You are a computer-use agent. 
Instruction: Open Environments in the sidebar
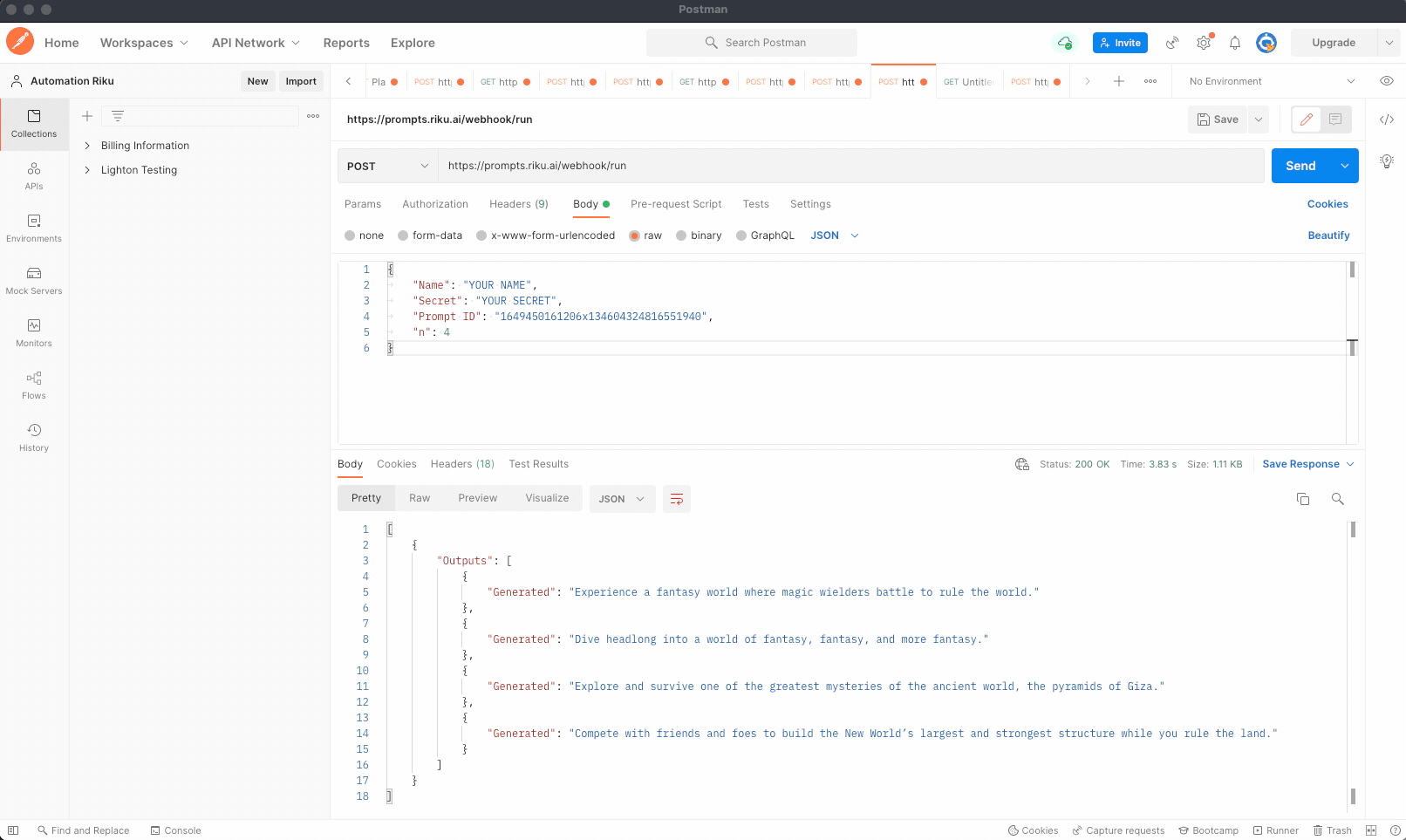pyautogui.click(x=34, y=229)
